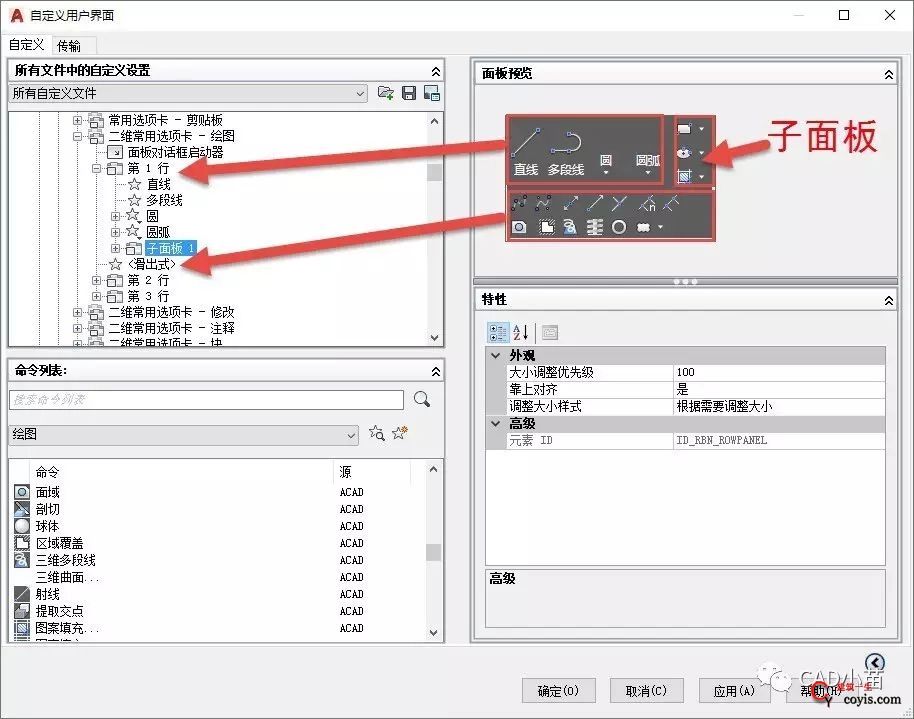
Task: Collapse the 高级 property group
Action: pos(495,423)
